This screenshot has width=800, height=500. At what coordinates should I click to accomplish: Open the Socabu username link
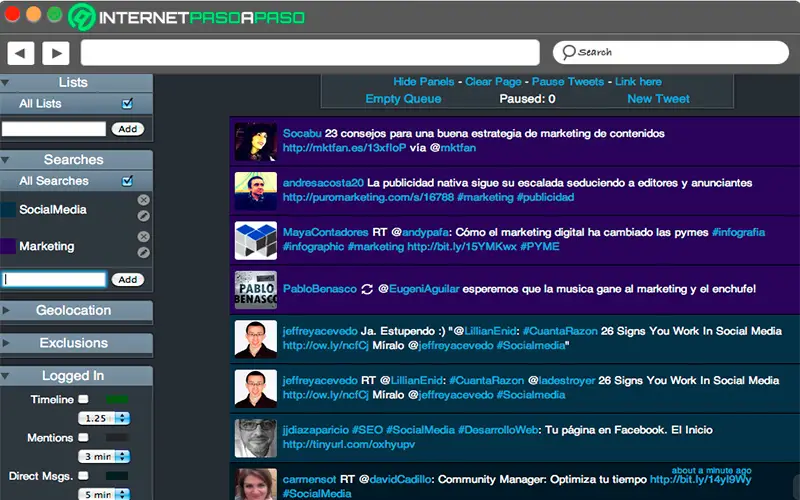(x=302, y=134)
